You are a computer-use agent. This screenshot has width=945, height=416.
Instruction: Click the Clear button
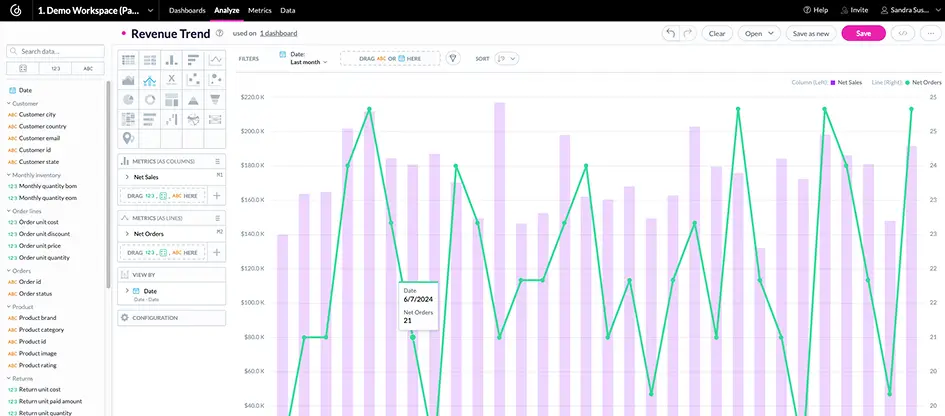pyautogui.click(x=717, y=34)
